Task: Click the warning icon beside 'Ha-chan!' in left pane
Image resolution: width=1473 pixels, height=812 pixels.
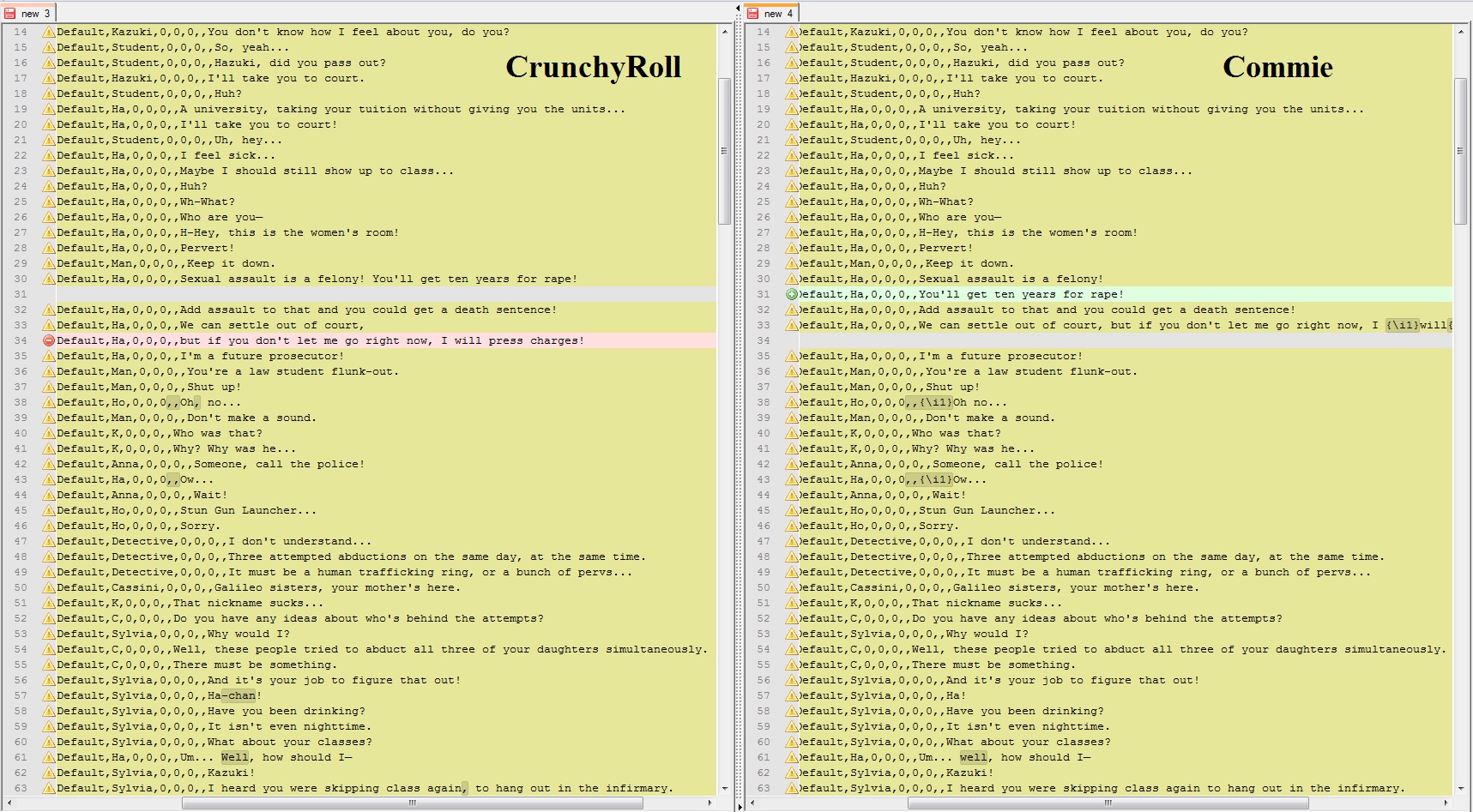Action: click(49, 695)
